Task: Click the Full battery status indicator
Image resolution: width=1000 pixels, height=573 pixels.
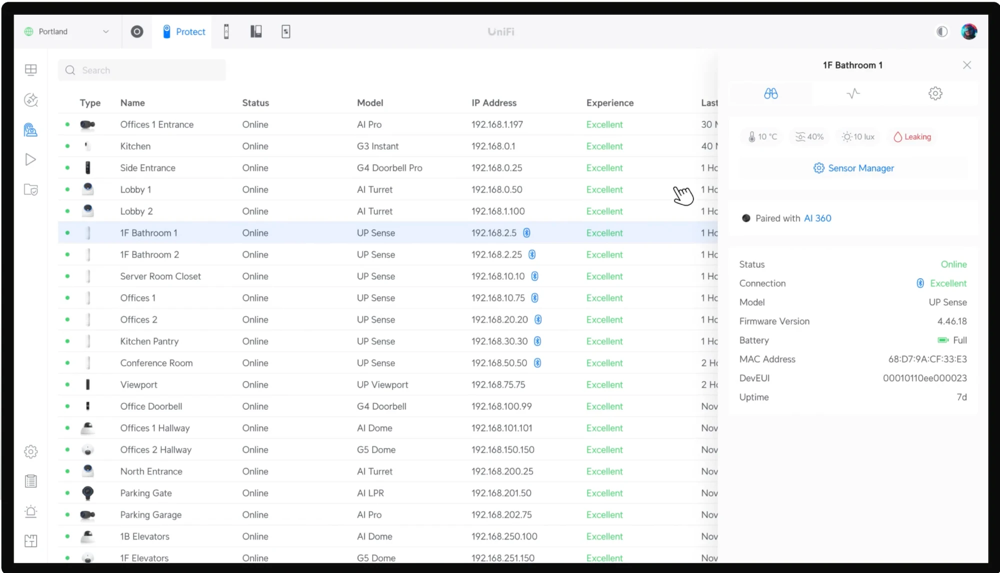Action: coord(952,340)
